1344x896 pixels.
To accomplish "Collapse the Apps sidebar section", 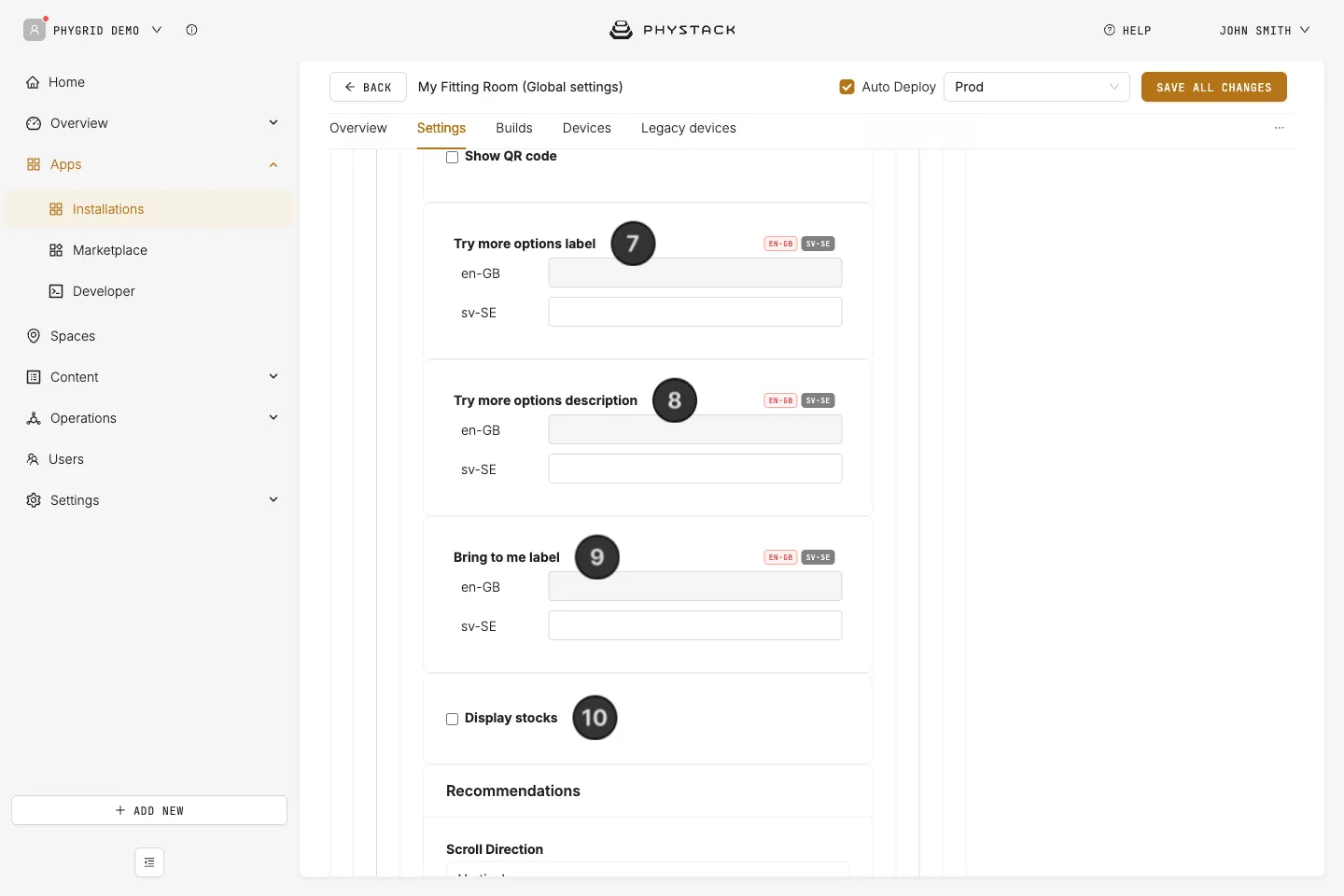I will (x=273, y=164).
